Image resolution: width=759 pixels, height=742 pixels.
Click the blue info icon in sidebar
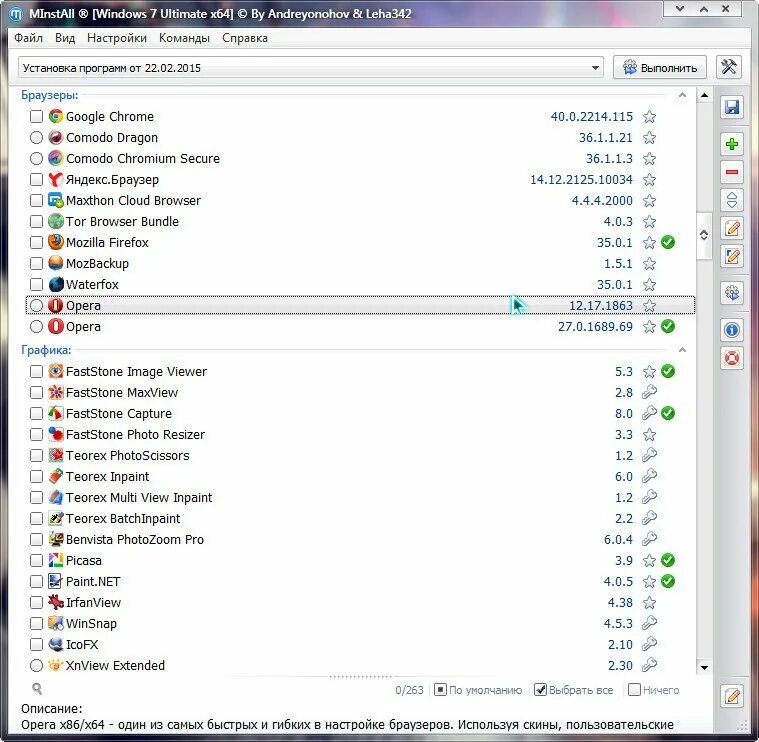point(732,330)
